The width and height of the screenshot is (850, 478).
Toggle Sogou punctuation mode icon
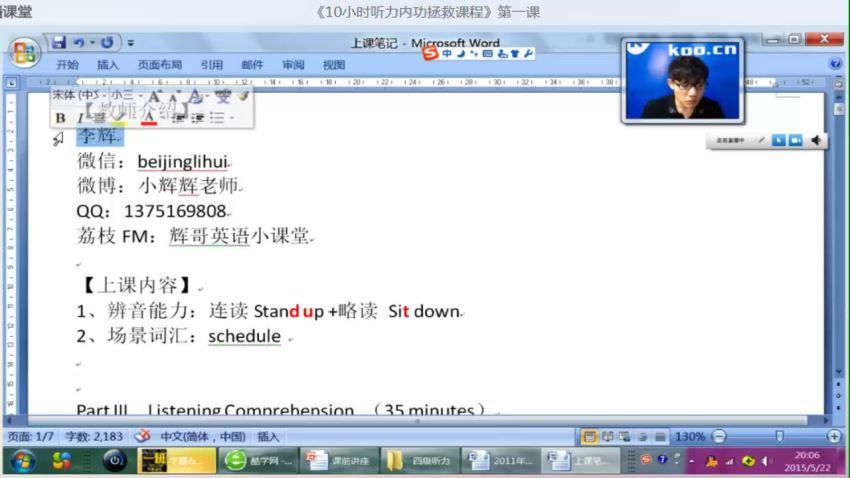[x=474, y=53]
